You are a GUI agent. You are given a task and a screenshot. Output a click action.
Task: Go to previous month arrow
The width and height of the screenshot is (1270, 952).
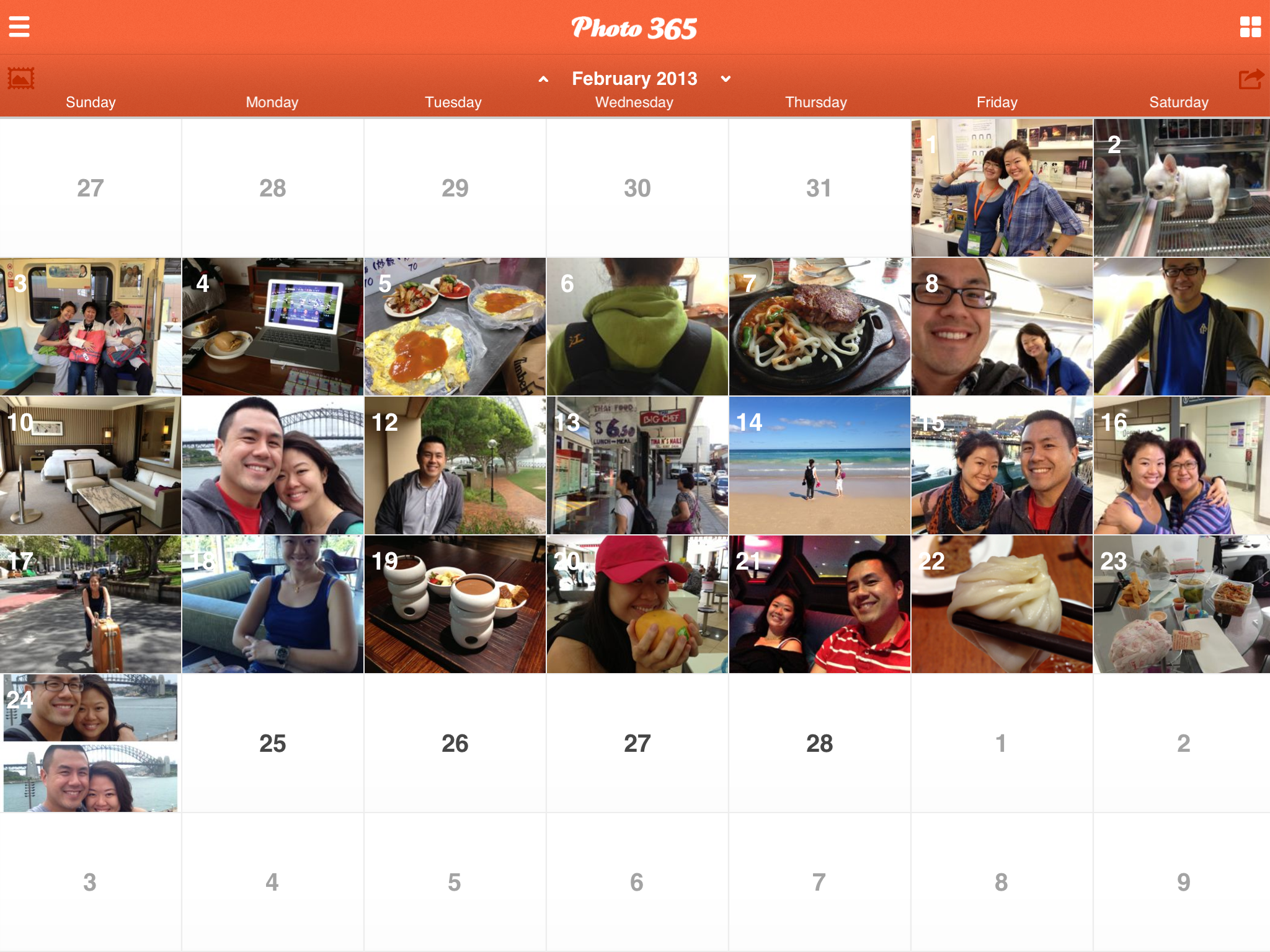point(543,79)
